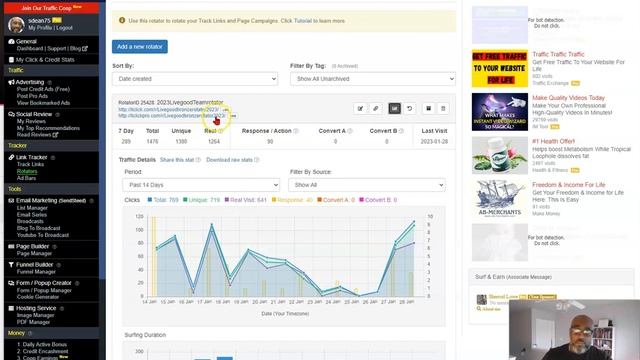Open Image Manager in the sidebar
Image resolution: width=640 pixels, height=360 pixels.
pyautogui.click(x=36, y=316)
